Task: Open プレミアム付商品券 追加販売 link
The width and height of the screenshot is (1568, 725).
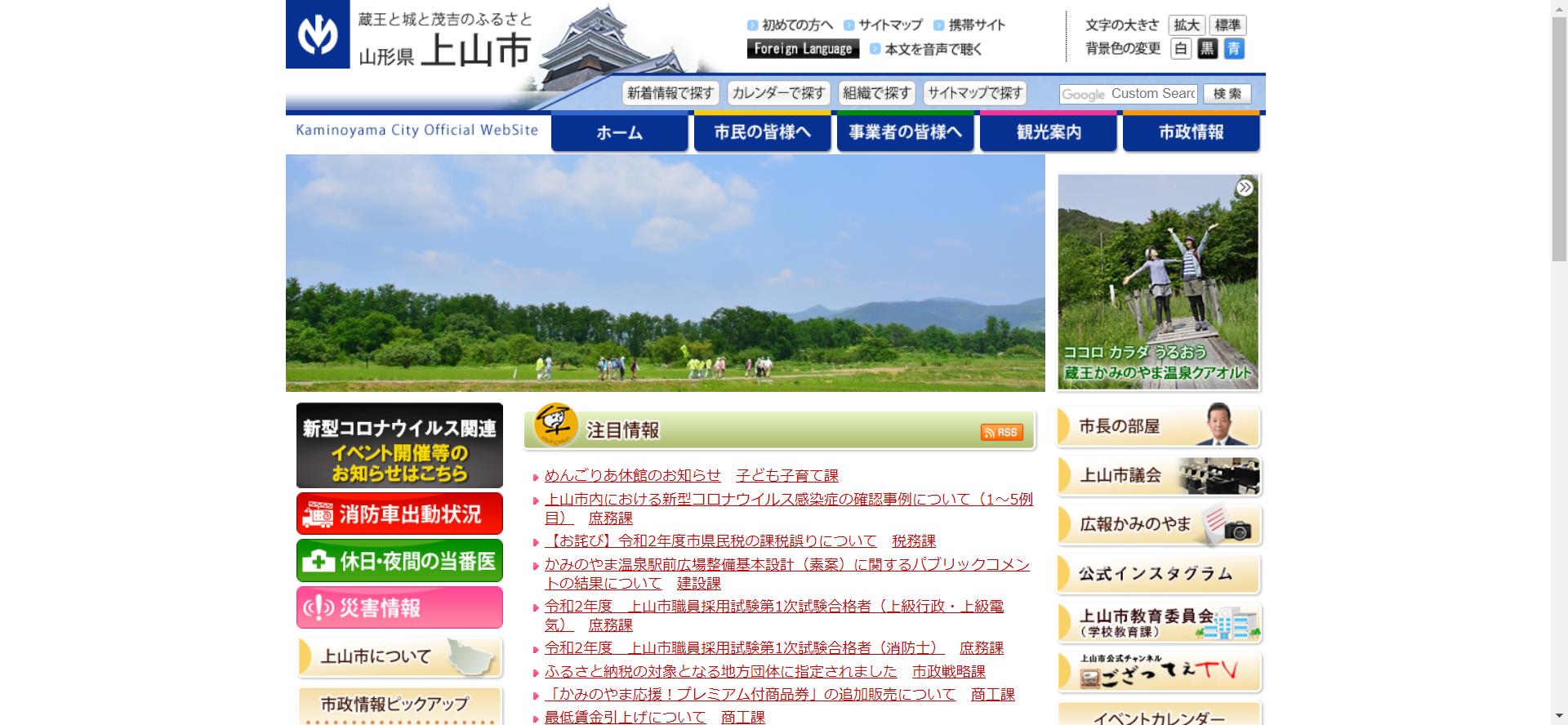Action: [751, 694]
